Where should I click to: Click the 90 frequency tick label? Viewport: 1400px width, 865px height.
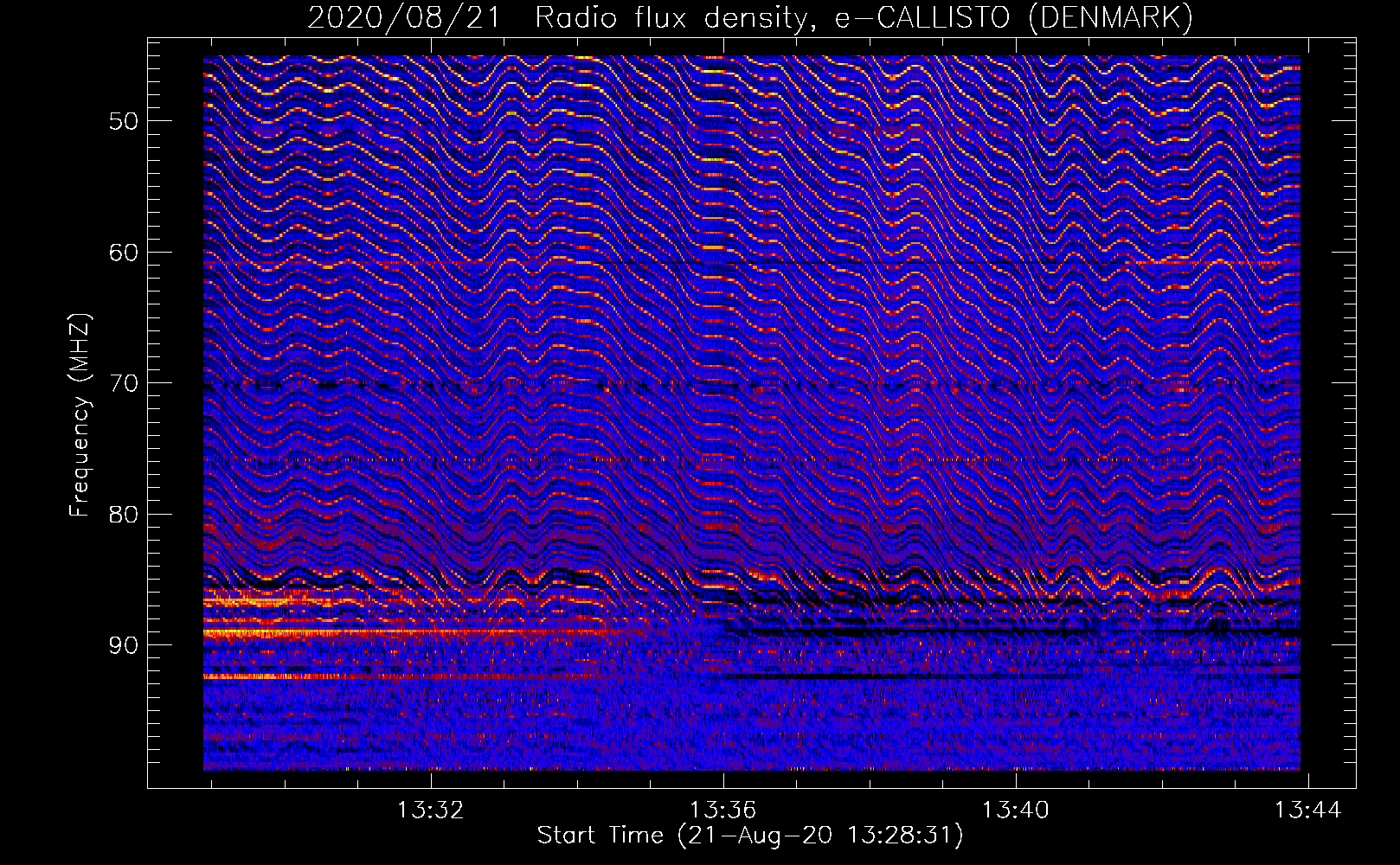pos(124,645)
